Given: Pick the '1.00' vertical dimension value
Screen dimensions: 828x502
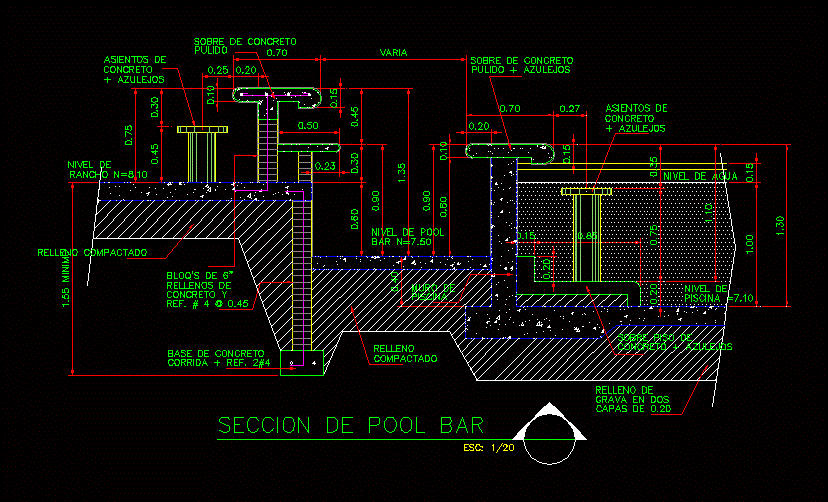Looking at the screenshot, I should (x=749, y=244).
